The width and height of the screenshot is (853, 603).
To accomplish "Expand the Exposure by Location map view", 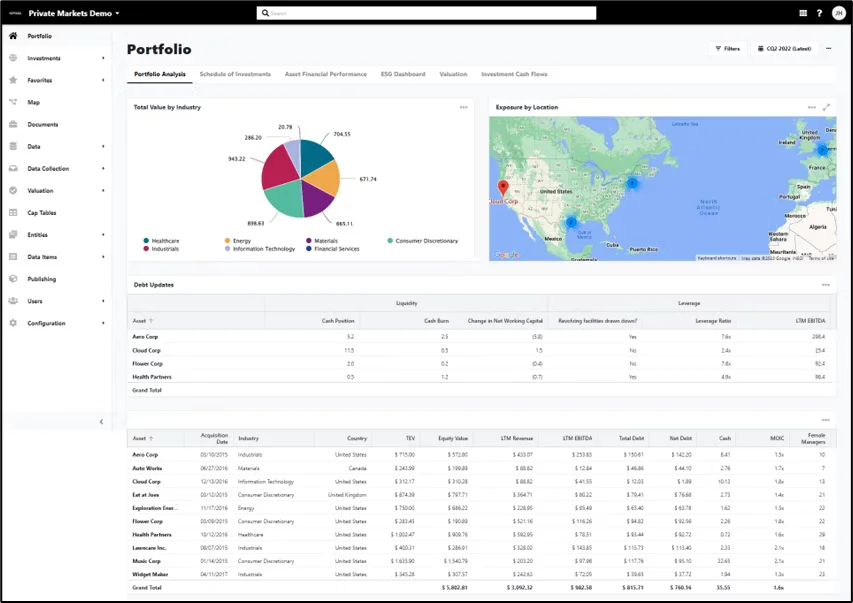I will click(827, 107).
